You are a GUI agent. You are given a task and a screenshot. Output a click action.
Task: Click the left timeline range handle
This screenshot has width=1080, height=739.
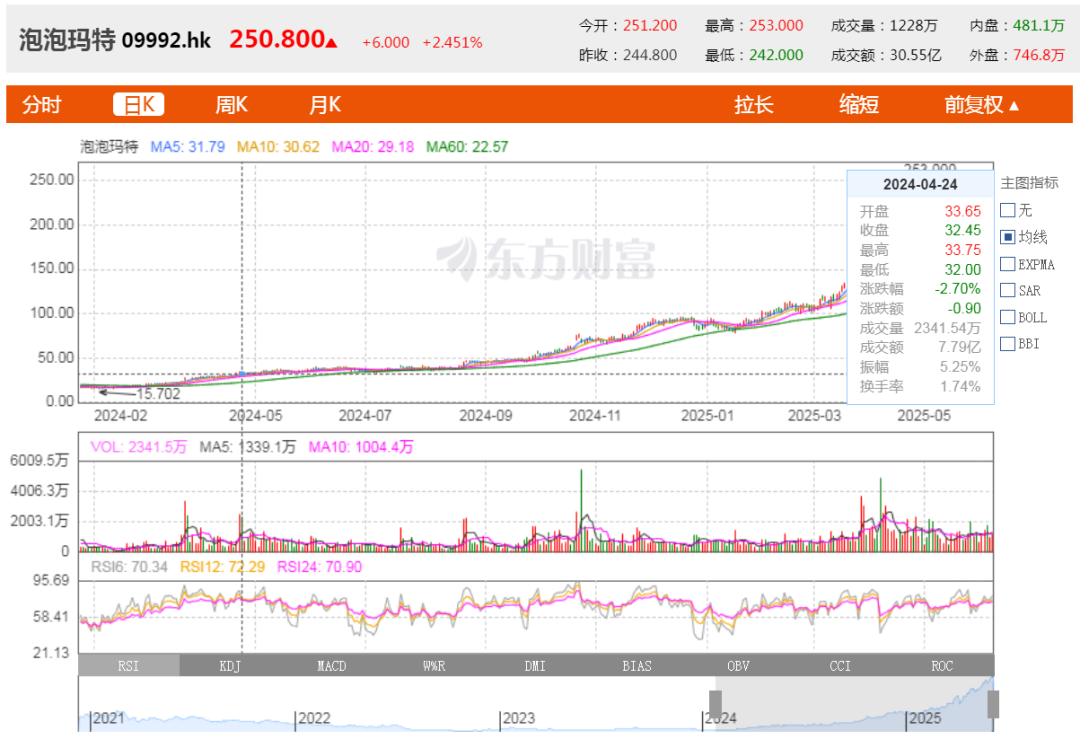point(715,704)
